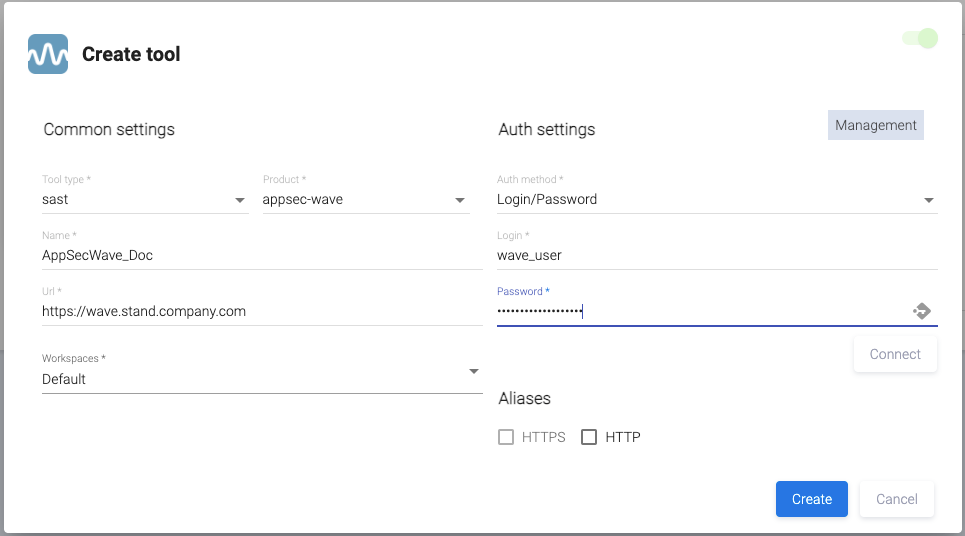
Task: Focus the Url input field
Action: click(261, 311)
